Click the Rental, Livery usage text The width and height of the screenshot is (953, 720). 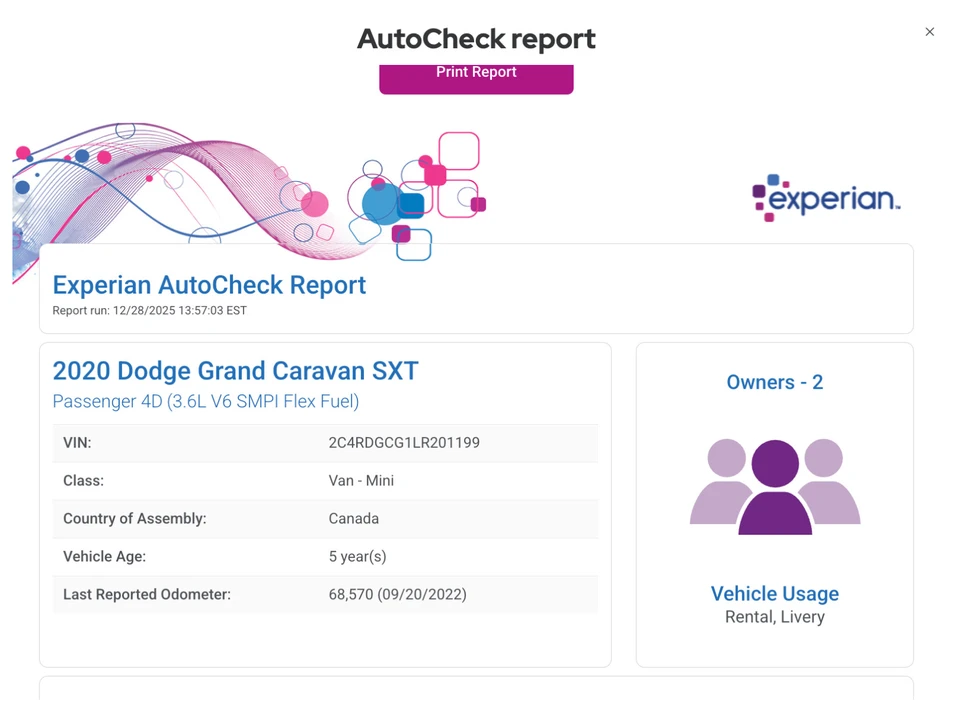[x=775, y=617]
